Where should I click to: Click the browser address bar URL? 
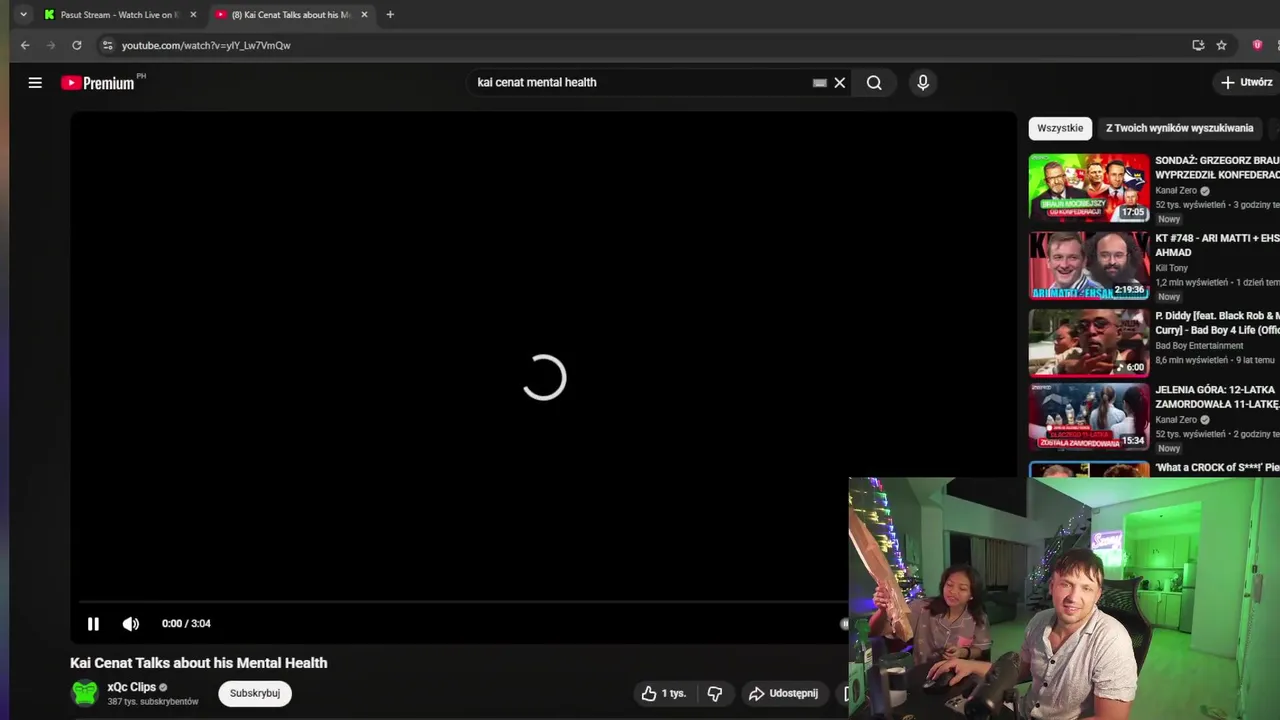(206, 45)
